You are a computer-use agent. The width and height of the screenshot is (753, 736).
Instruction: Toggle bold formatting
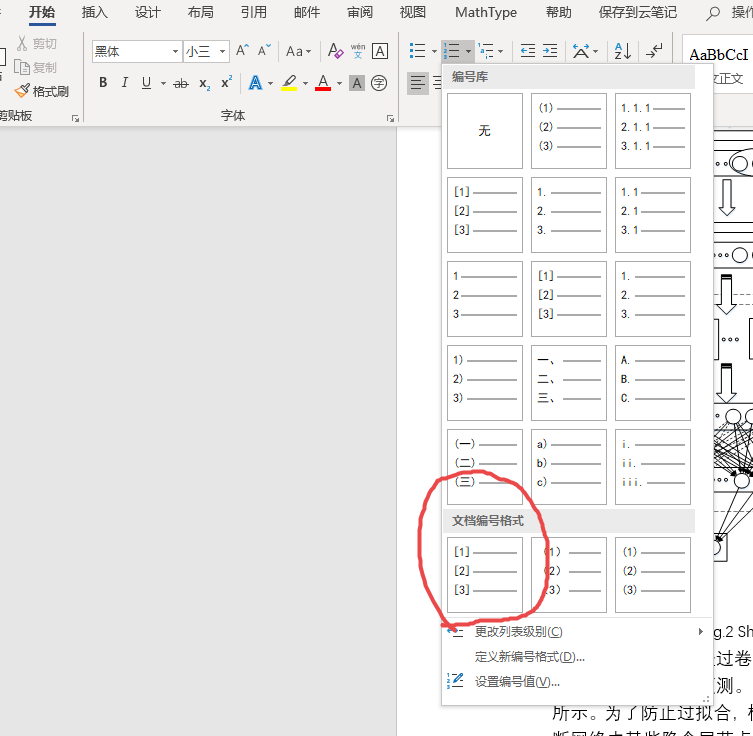click(103, 83)
